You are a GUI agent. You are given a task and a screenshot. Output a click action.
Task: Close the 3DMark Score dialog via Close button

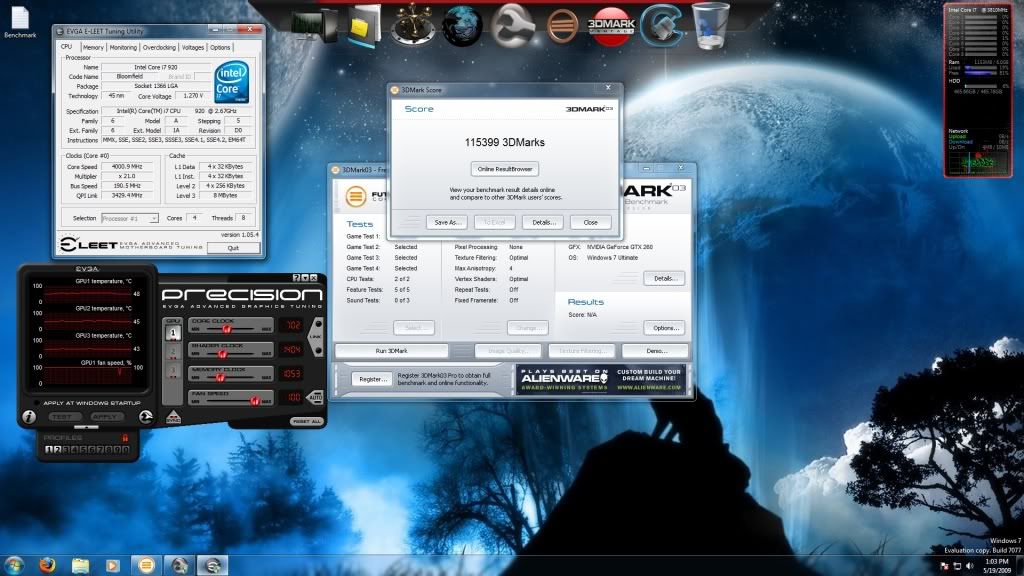point(591,223)
